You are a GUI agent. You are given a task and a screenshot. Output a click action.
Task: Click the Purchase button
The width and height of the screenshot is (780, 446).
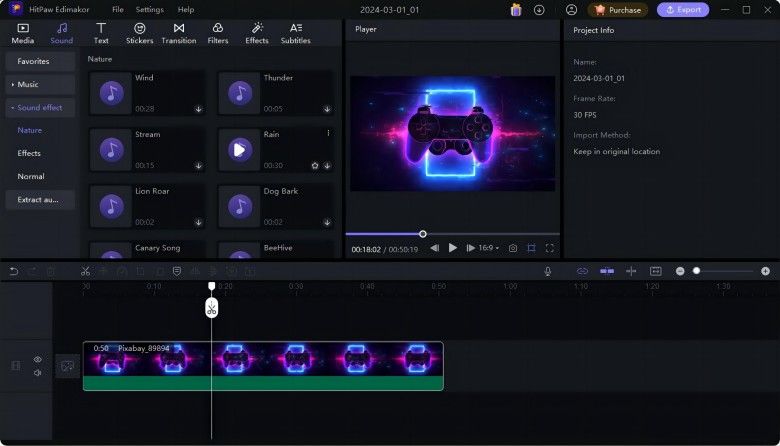[x=618, y=9]
